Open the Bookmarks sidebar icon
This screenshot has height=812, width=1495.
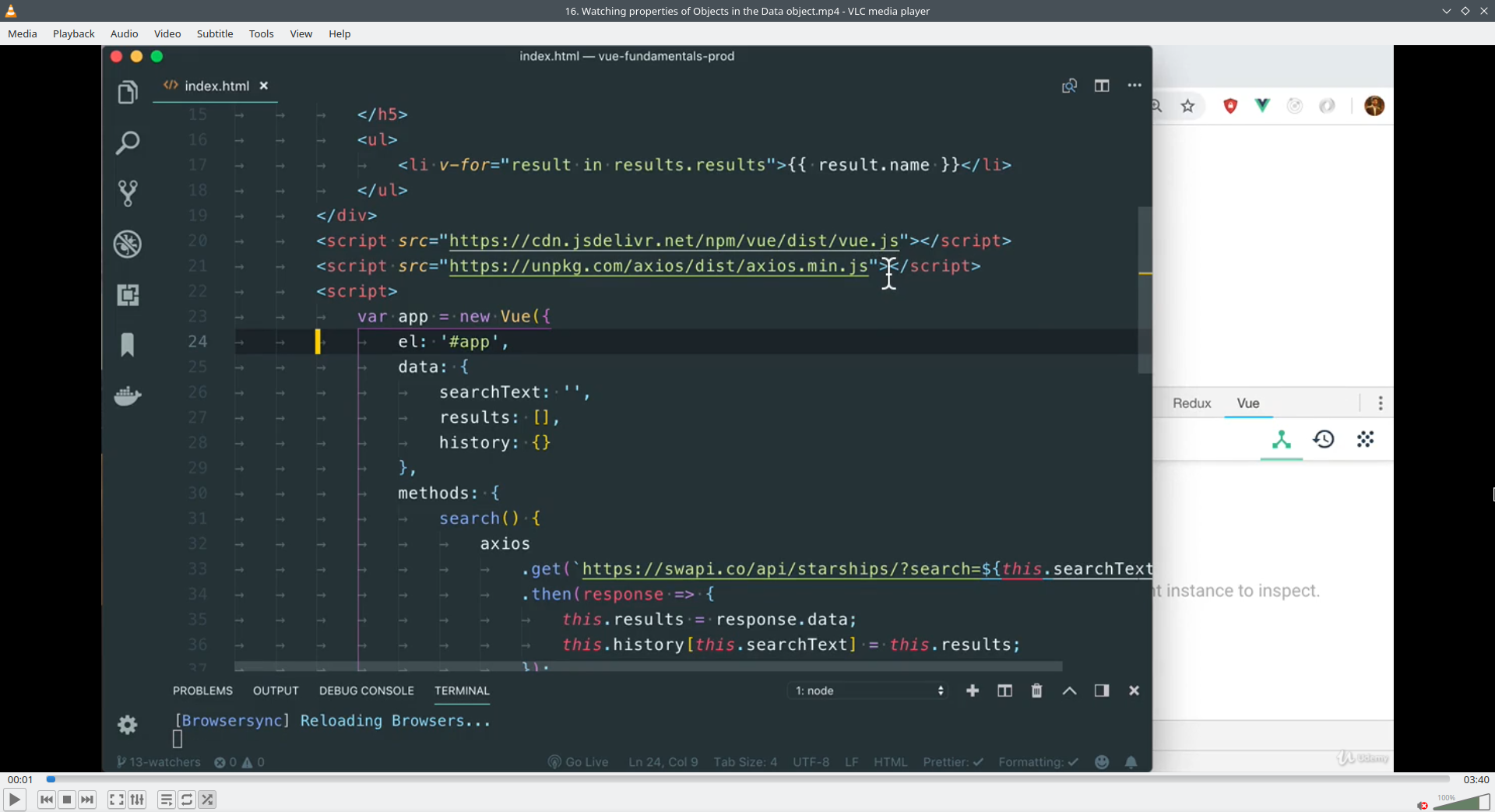pyautogui.click(x=128, y=345)
